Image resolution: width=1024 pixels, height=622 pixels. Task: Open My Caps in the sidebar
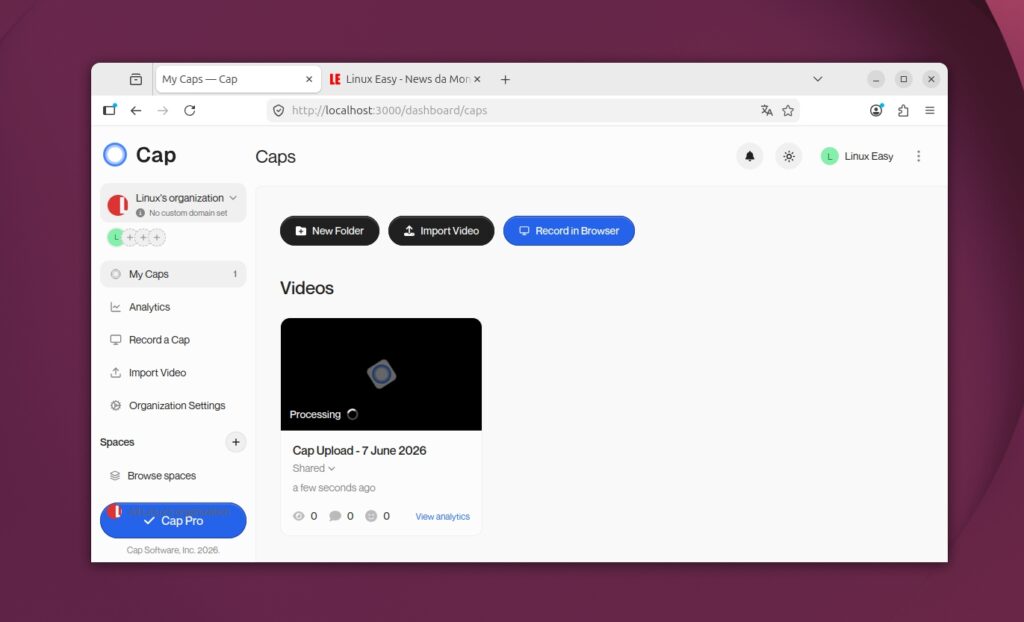point(173,274)
